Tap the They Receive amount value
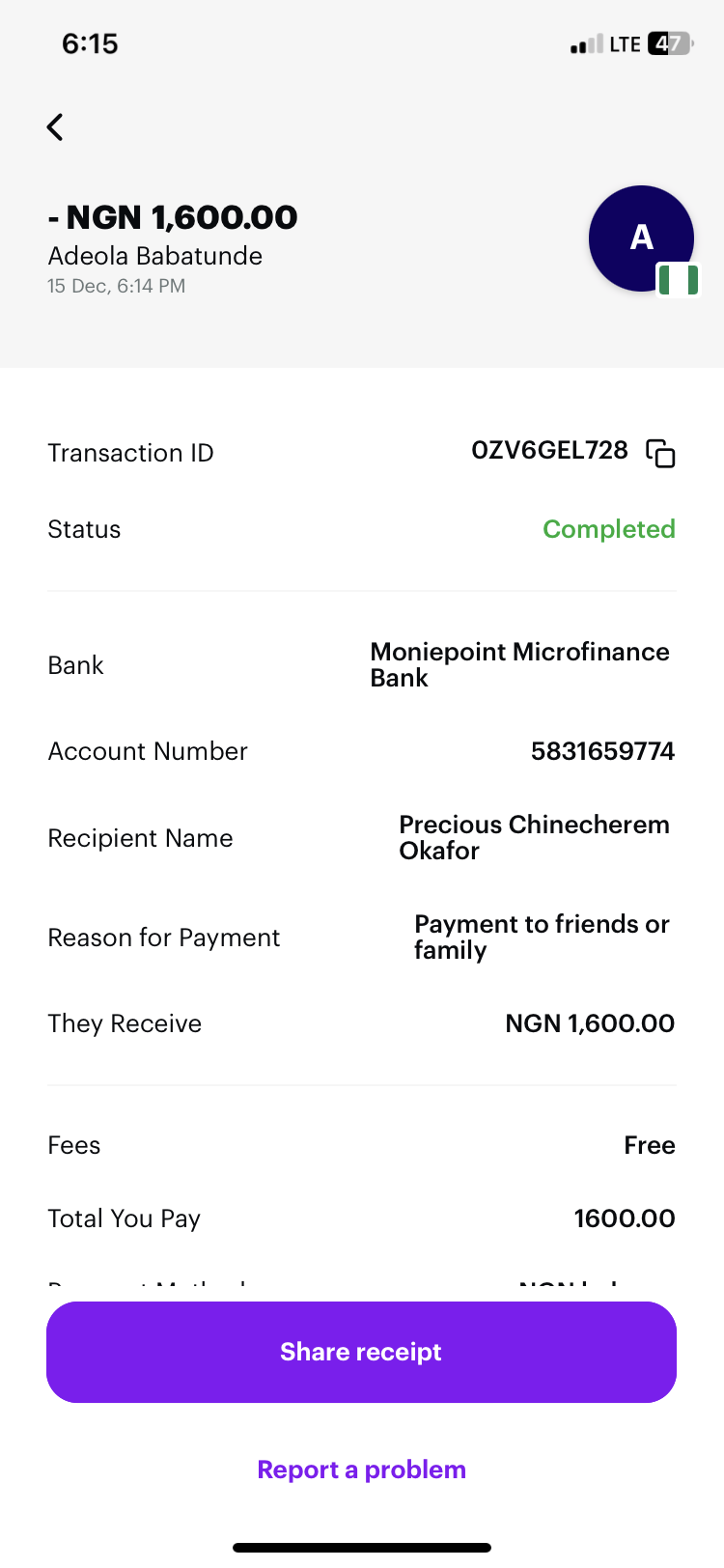Image resolution: width=724 pixels, height=1568 pixels. click(x=590, y=1023)
